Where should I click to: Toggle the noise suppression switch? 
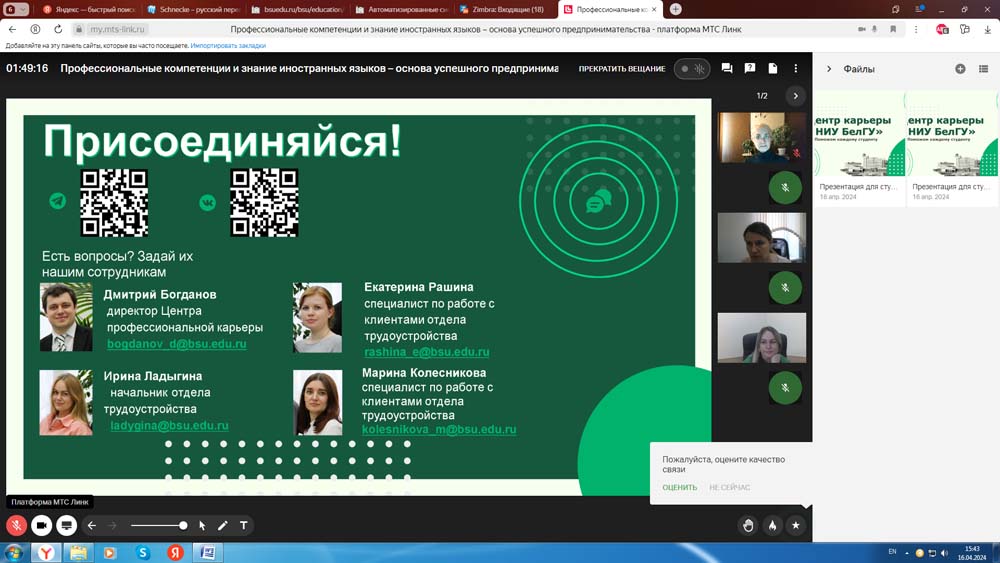[x=691, y=69]
